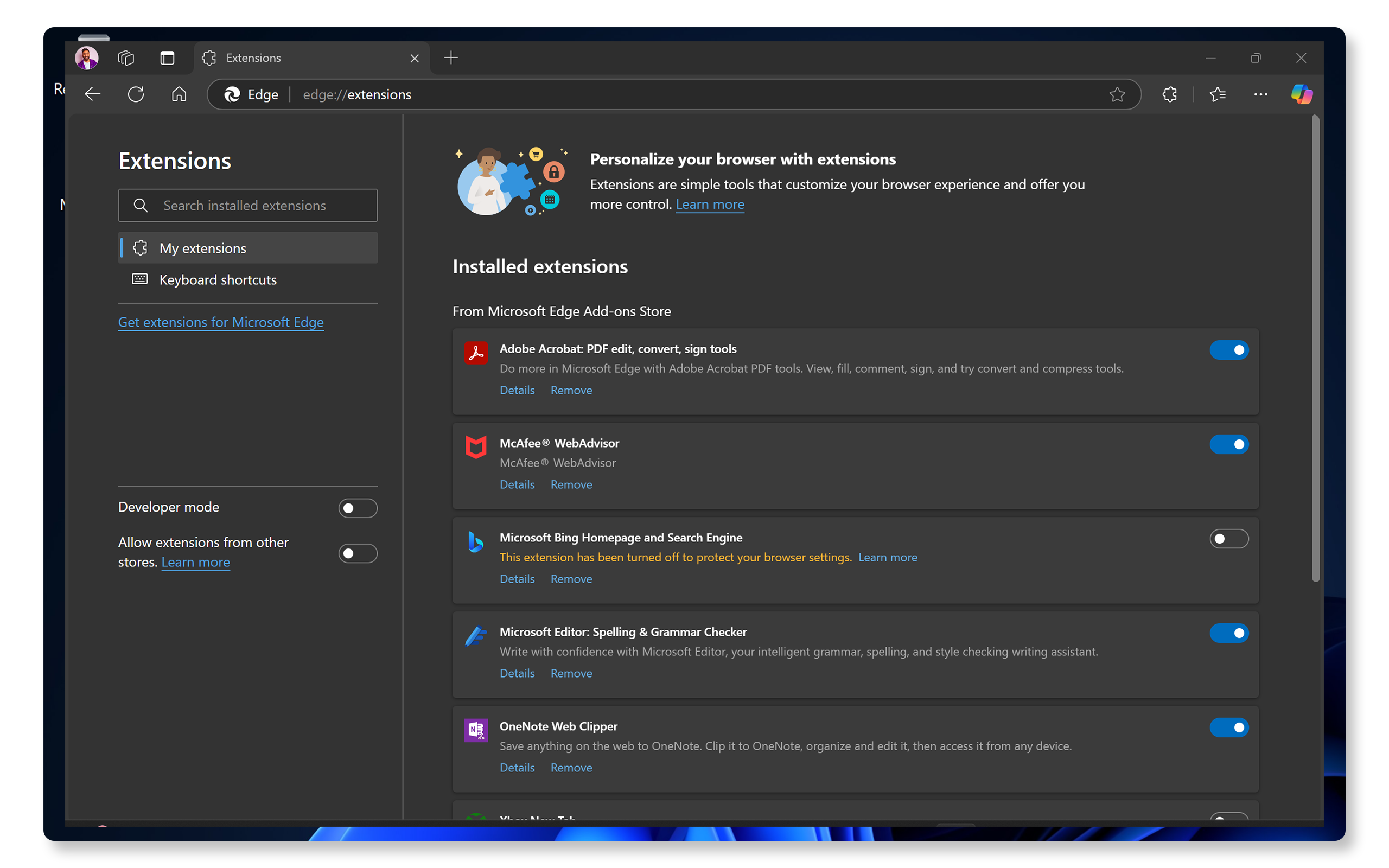Open Details for McAfee WebAdvisor
Image resolution: width=1389 pixels, height=868 pixels.
coord(517,484)
